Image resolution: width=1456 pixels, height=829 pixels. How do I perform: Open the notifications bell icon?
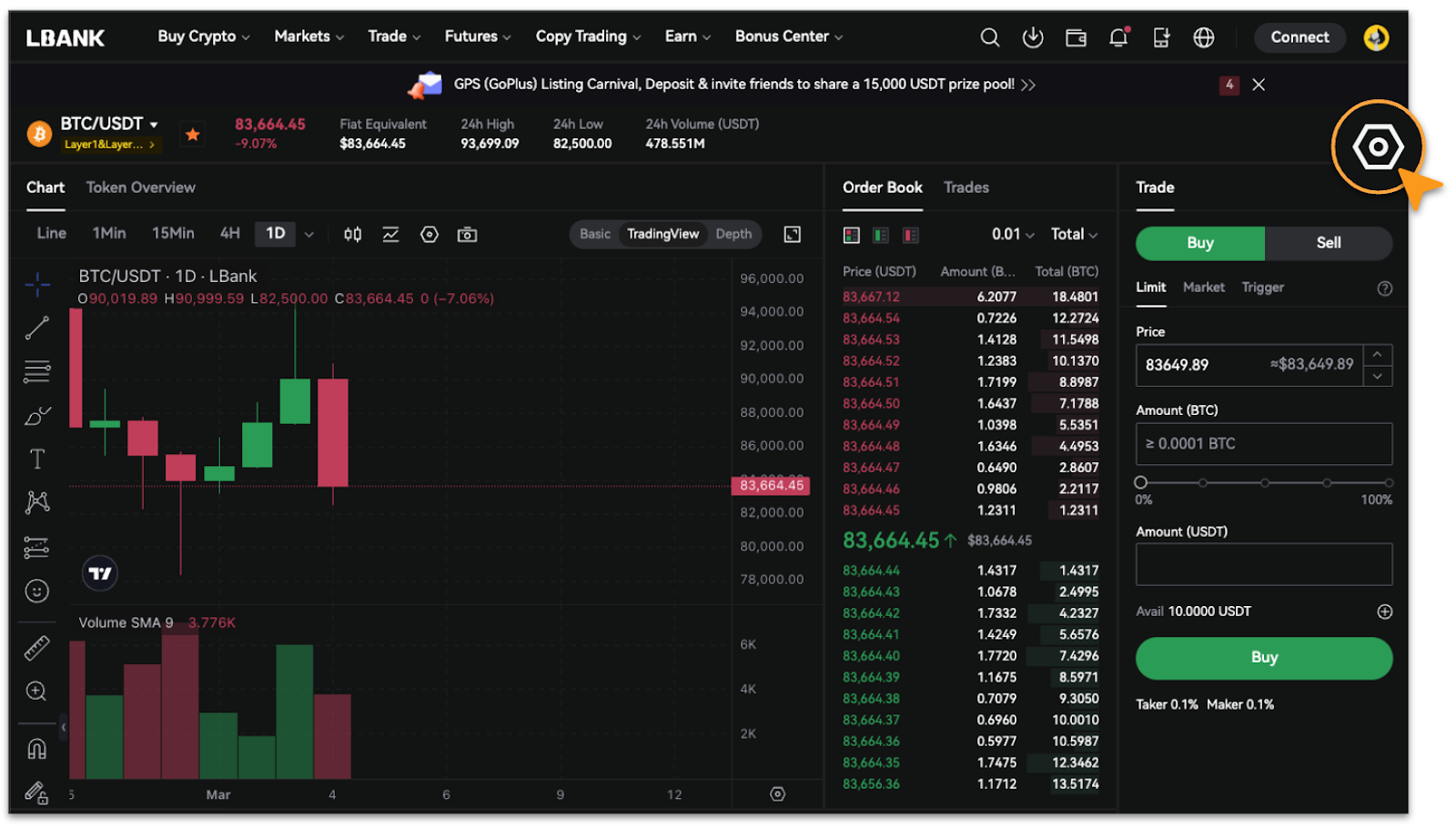click(x=1118, y=37)
